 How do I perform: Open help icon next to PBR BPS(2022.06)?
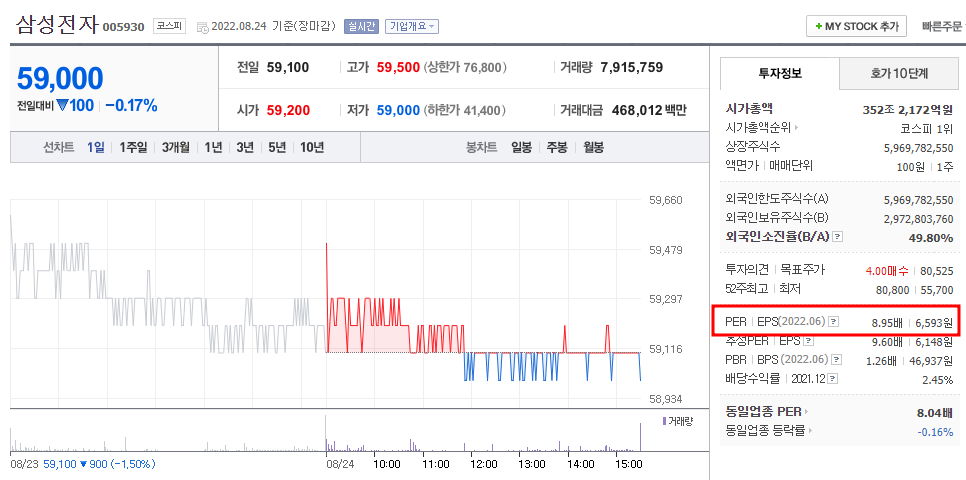point(837,360)
